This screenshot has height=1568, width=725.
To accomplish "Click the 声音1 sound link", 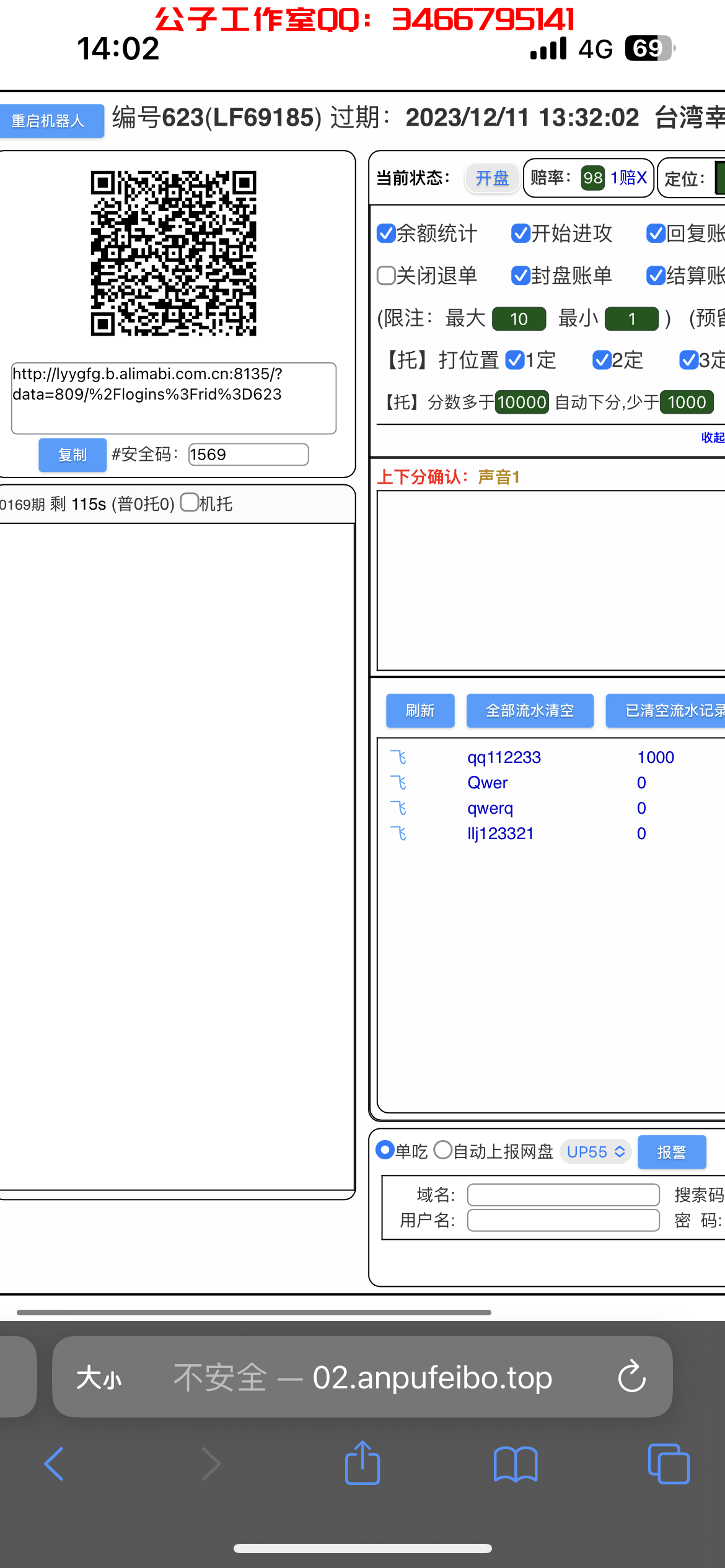I will point(499,477).
